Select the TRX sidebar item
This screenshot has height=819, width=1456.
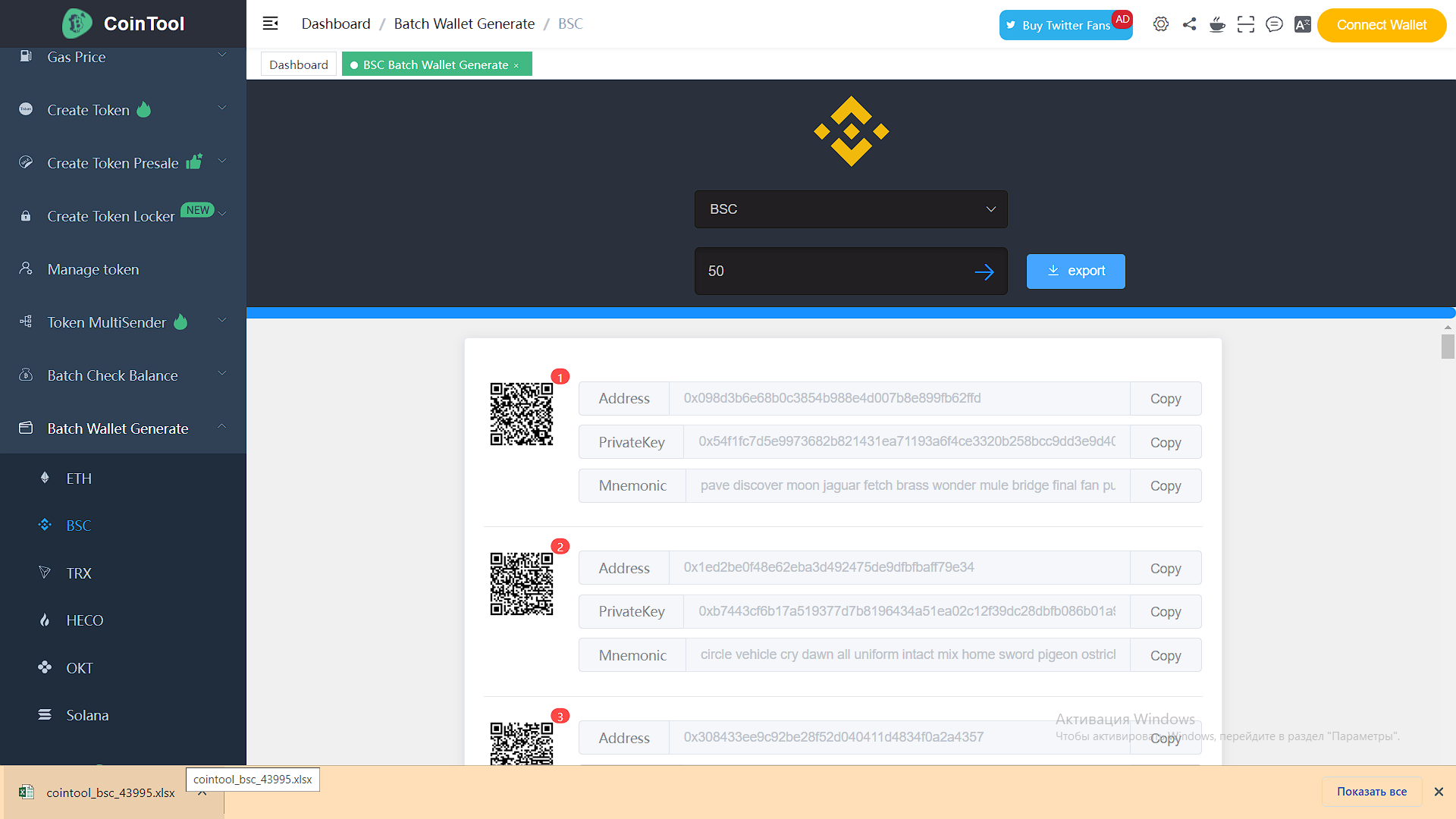(79, 573)
